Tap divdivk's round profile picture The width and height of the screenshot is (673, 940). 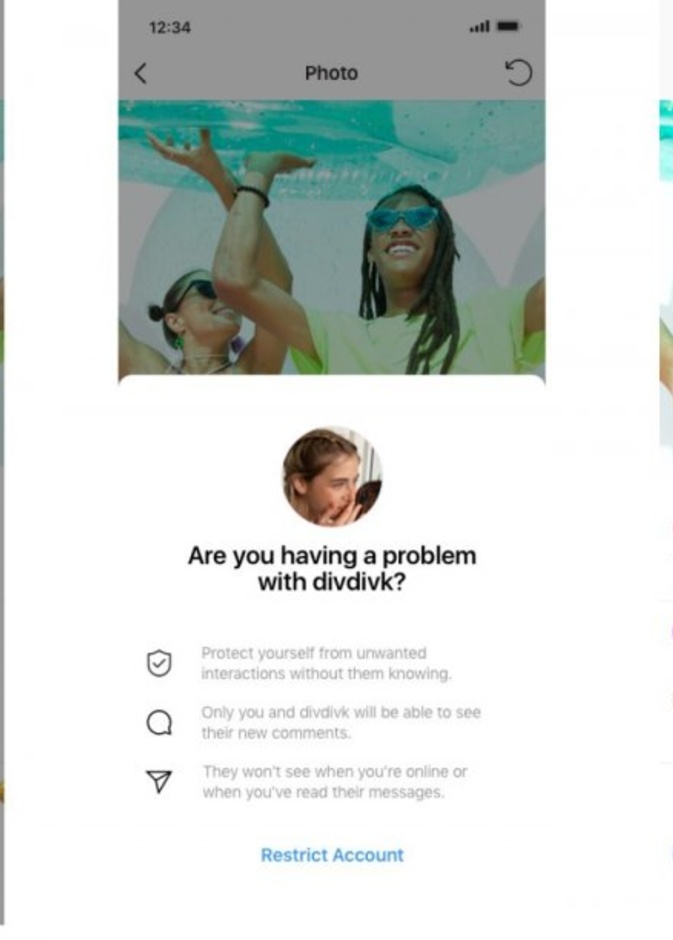coord(331,477)
